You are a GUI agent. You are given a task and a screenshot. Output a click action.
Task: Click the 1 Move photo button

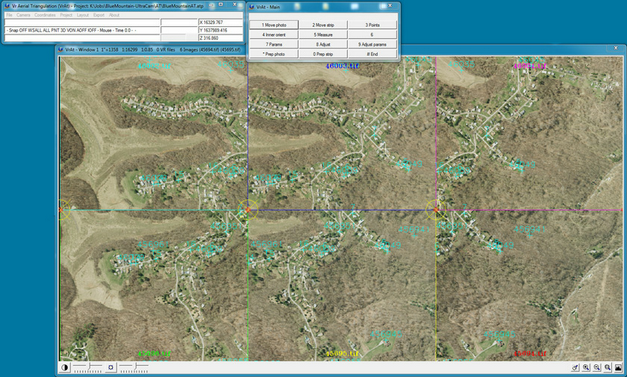[274, 25]
